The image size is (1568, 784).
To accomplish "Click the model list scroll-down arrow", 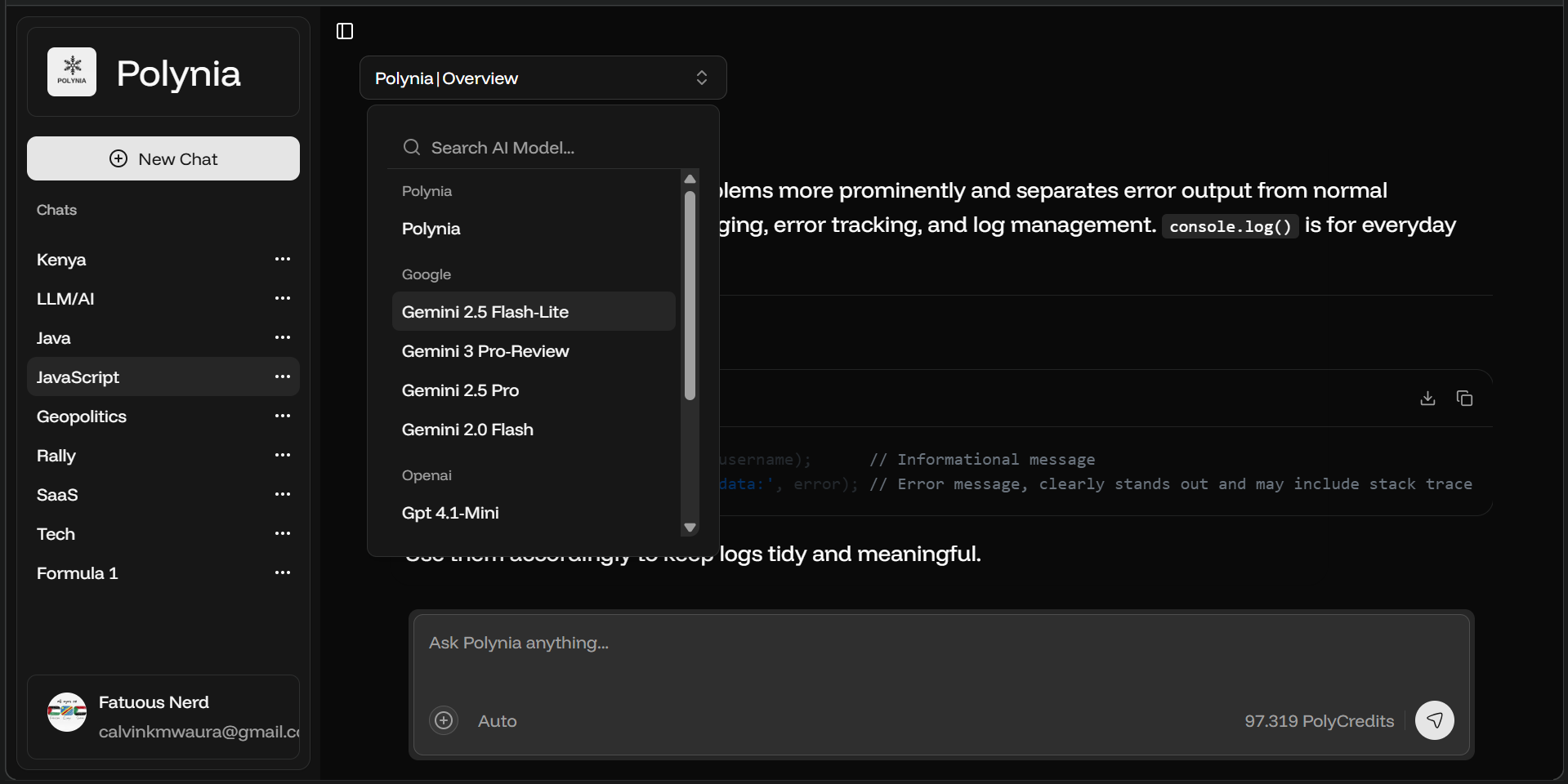I will [x=690, y=528].
